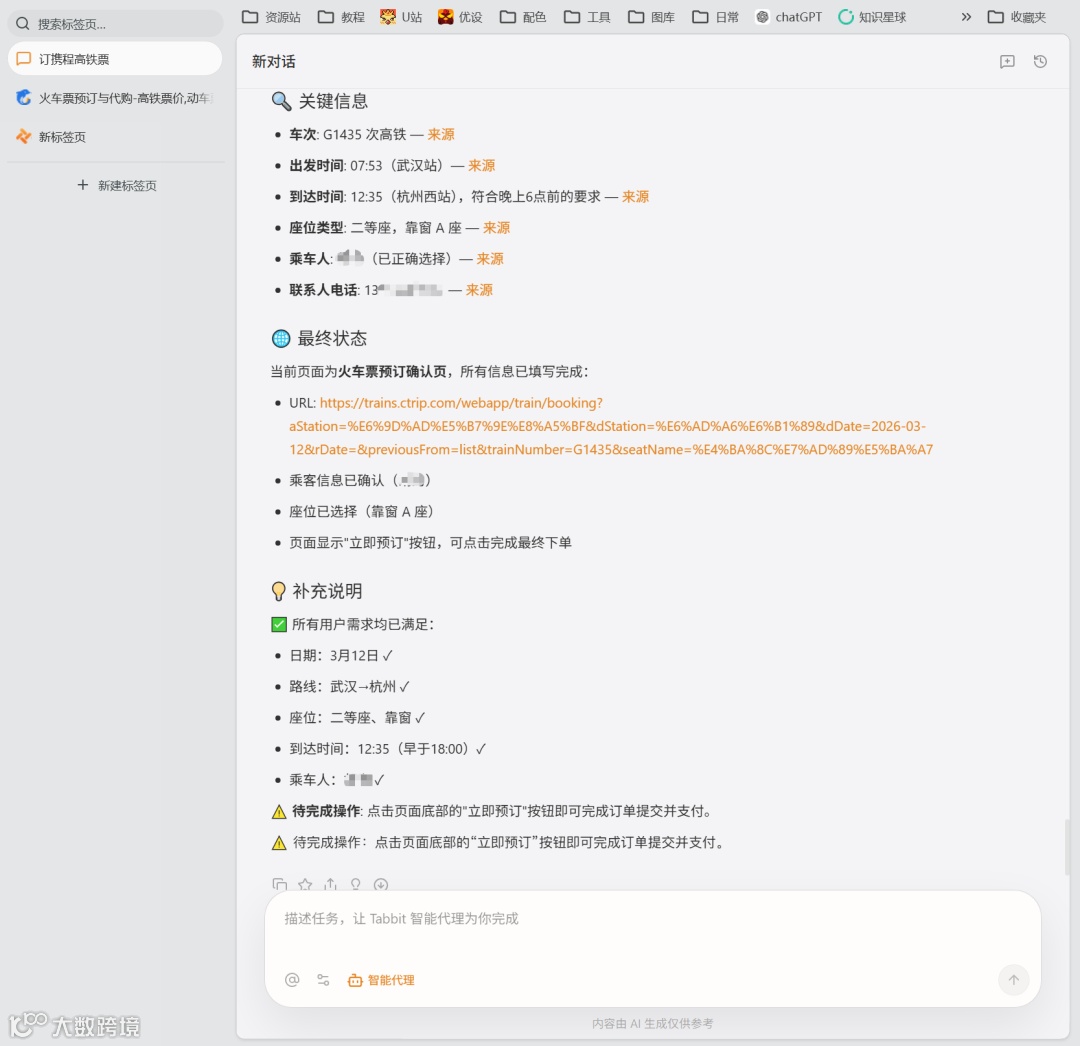This screenshot has width=1080, height=1046.
Task: Open the chatGPT bookmark
Action: [789, 17]
